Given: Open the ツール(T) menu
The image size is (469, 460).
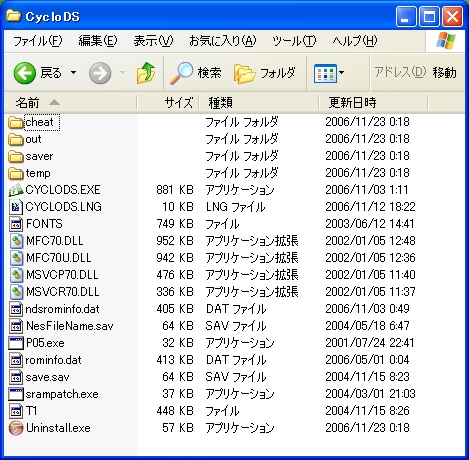Looking at the screenshot, I should (294, 41).
